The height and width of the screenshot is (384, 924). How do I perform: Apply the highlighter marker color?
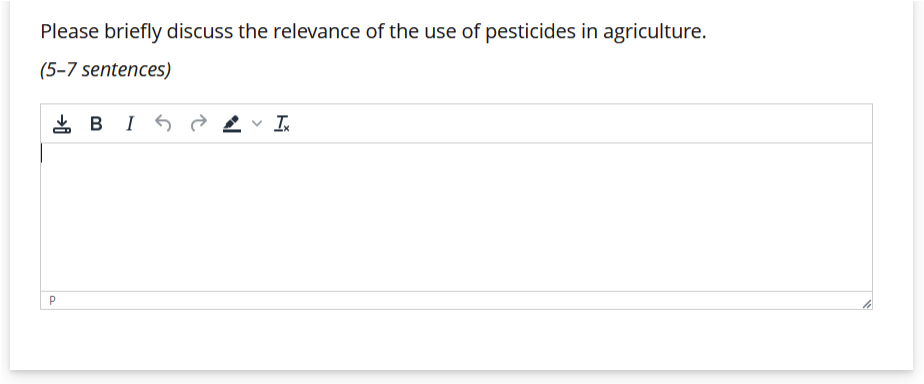[232, 124]
